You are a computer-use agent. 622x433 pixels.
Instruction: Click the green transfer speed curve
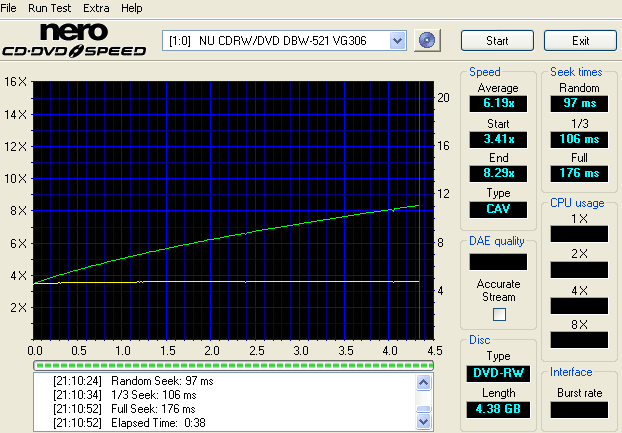click(226, 237)
